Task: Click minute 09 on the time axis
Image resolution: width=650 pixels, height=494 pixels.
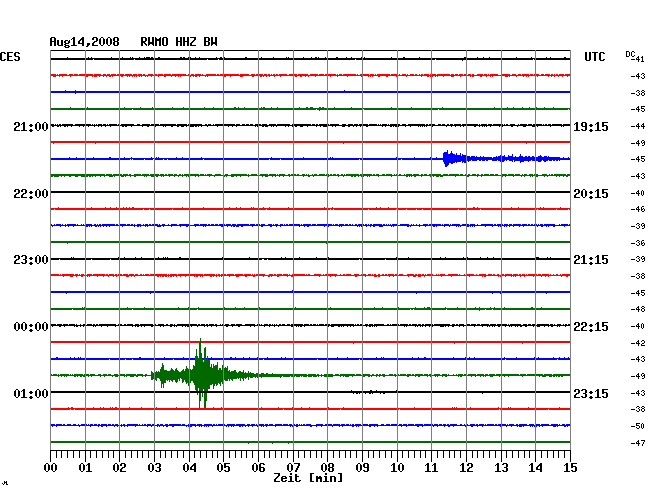Action: (x=362, y=468)
